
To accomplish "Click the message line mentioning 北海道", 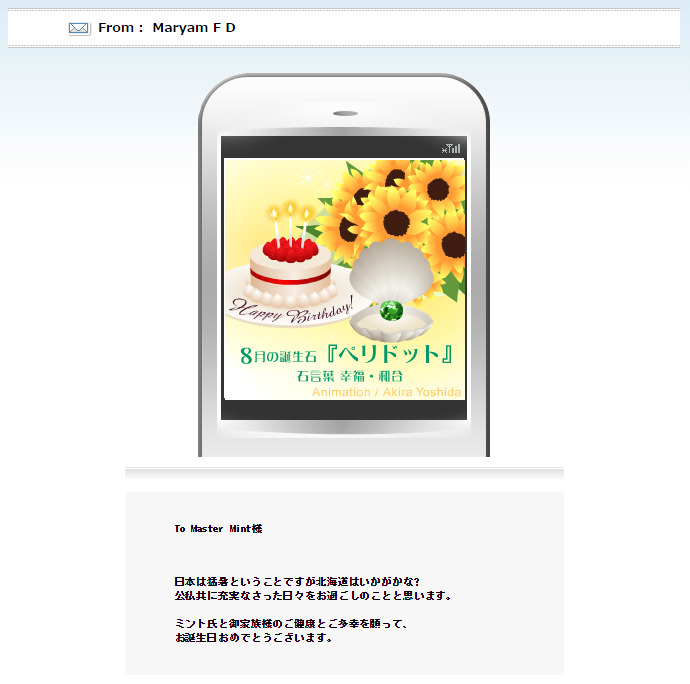I will pos(296,581).
